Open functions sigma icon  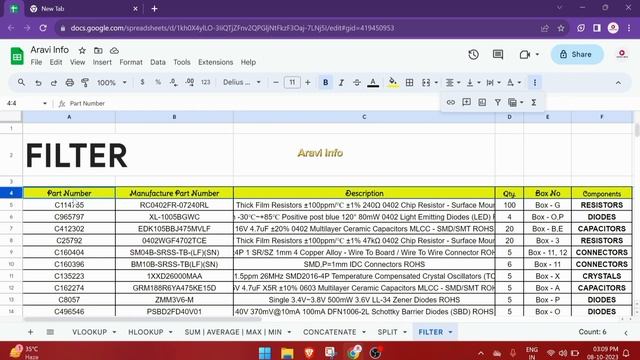click(533, 102)
